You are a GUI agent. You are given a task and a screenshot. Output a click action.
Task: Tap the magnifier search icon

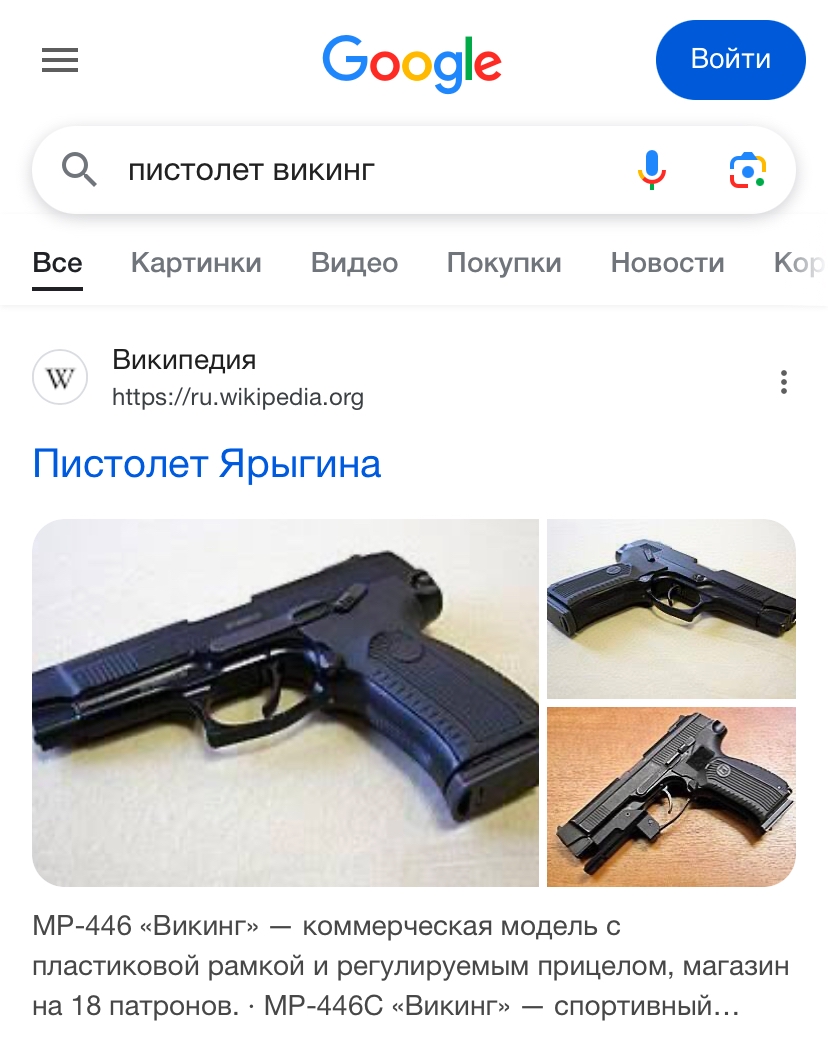[x=79, y=169]
